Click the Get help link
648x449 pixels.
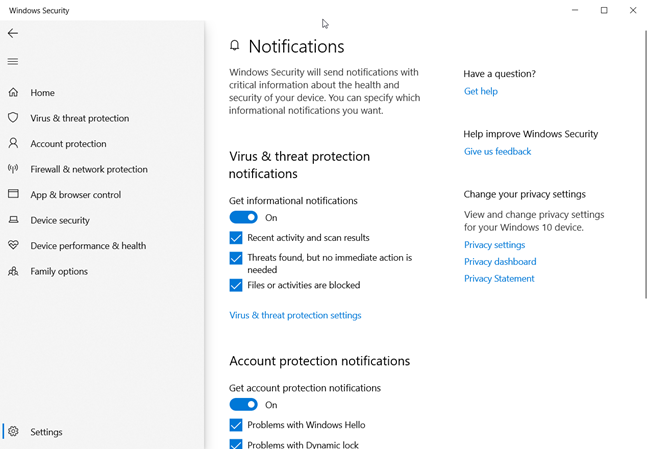pos(481,91)
